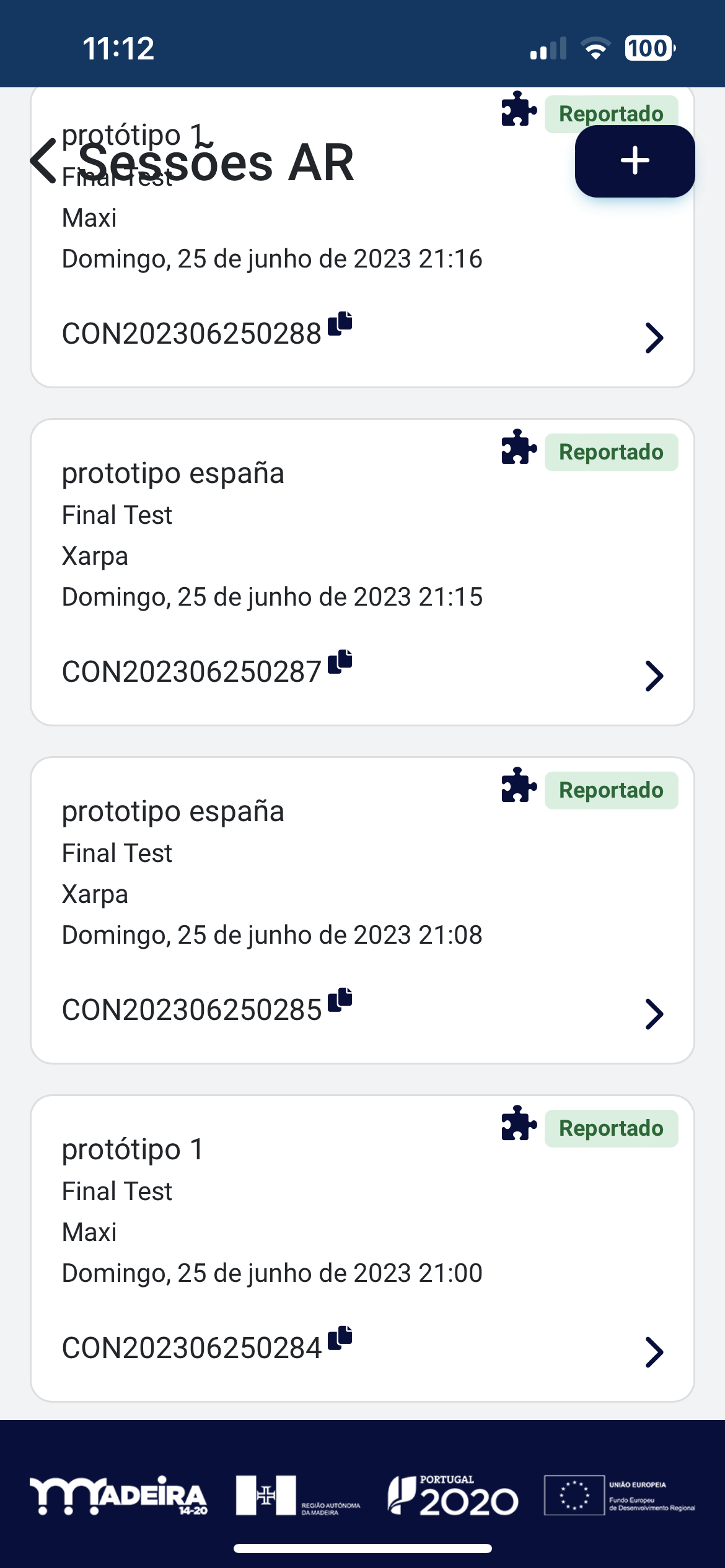Viewport: 725px width, 1568px height.
Task: Click puzzle icon on 21:00 session card
Action: 519,1123
